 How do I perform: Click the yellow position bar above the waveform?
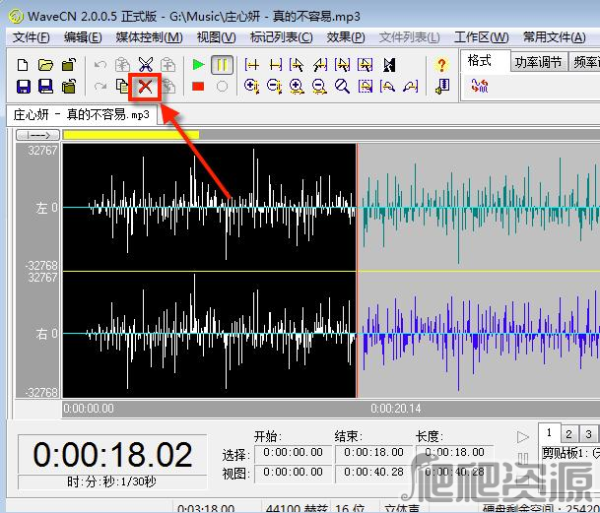pyautogui.click(x=130, y=134)
